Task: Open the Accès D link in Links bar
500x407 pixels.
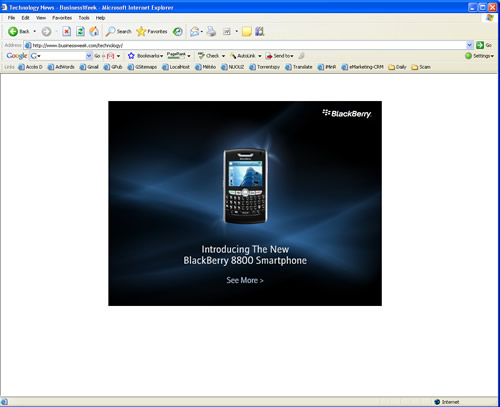Action: [30, 67]
